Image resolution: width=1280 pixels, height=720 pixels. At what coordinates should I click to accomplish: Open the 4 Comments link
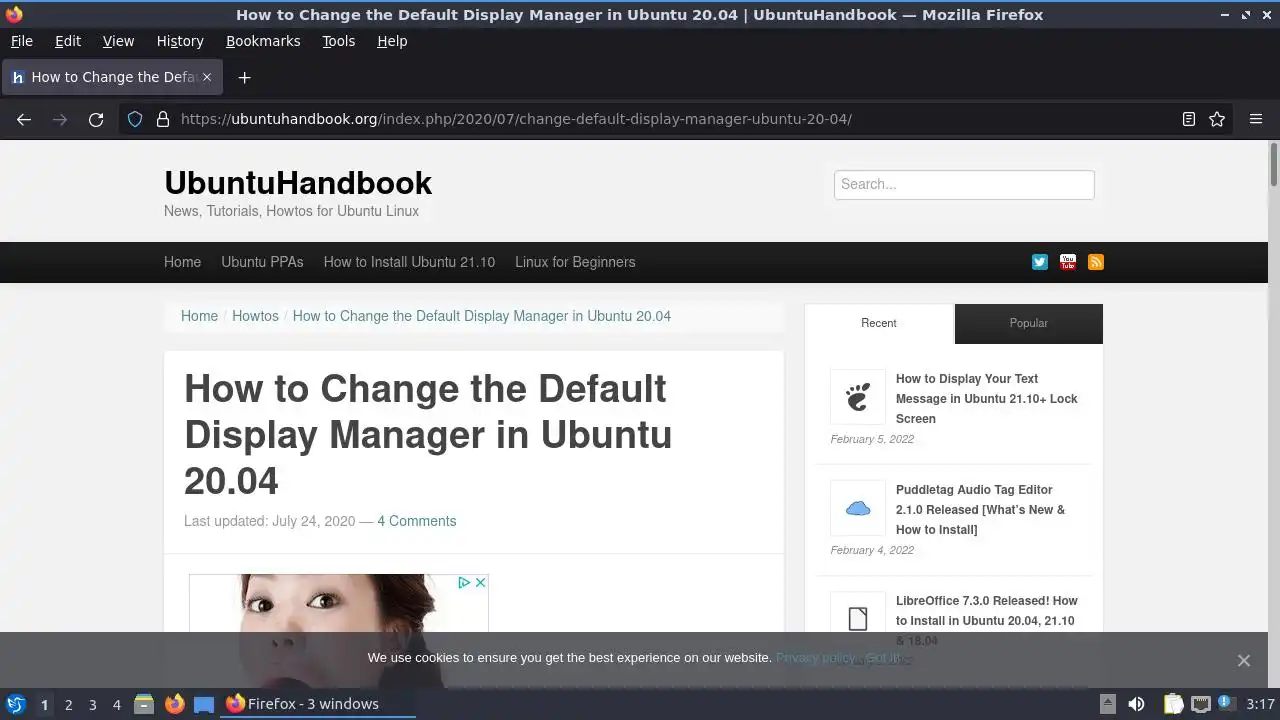pos(416,521)
